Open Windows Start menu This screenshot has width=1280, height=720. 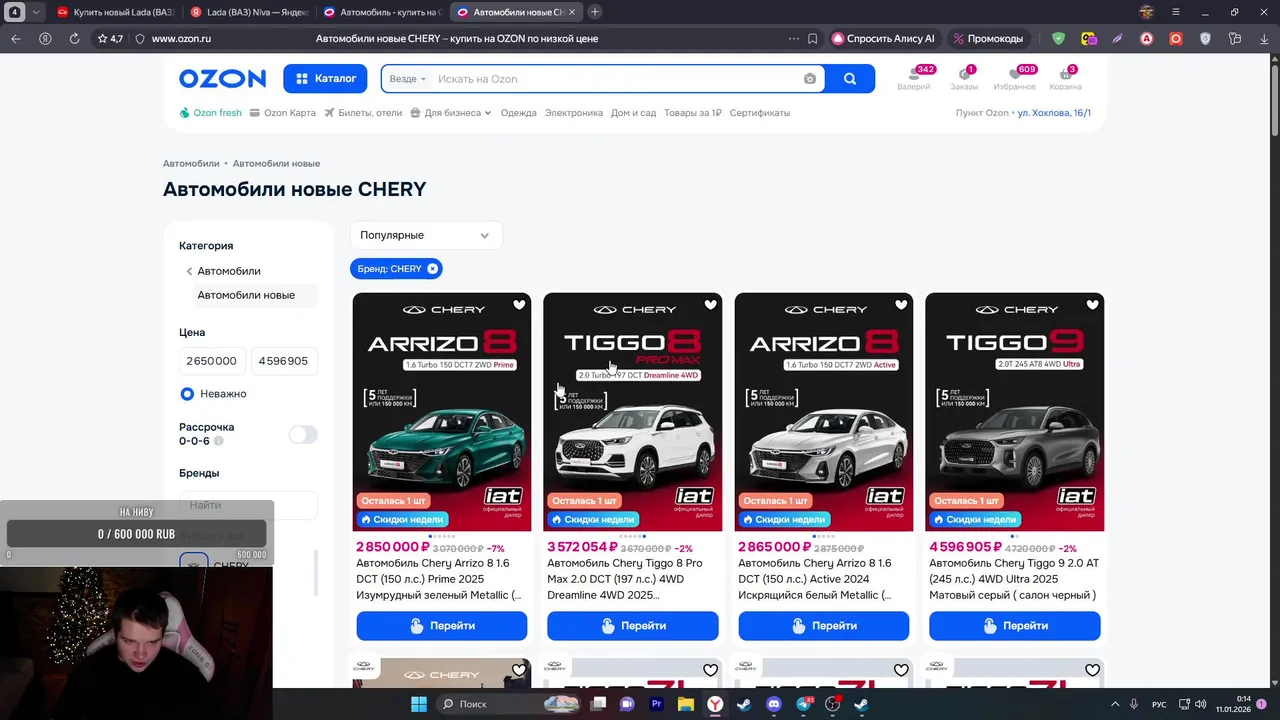[x=419, y=704]
